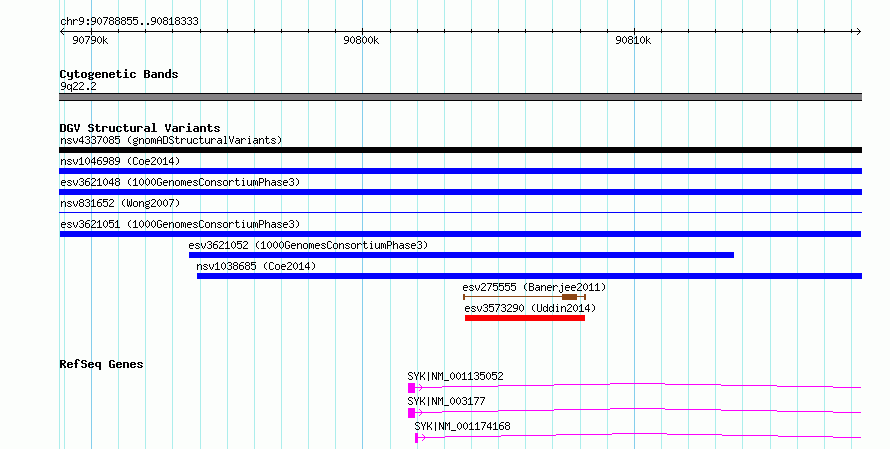The height and width of the screenshot is (449, 890).
Task: Click the 90790k ruler tick label
Action: tap(90, 40)
